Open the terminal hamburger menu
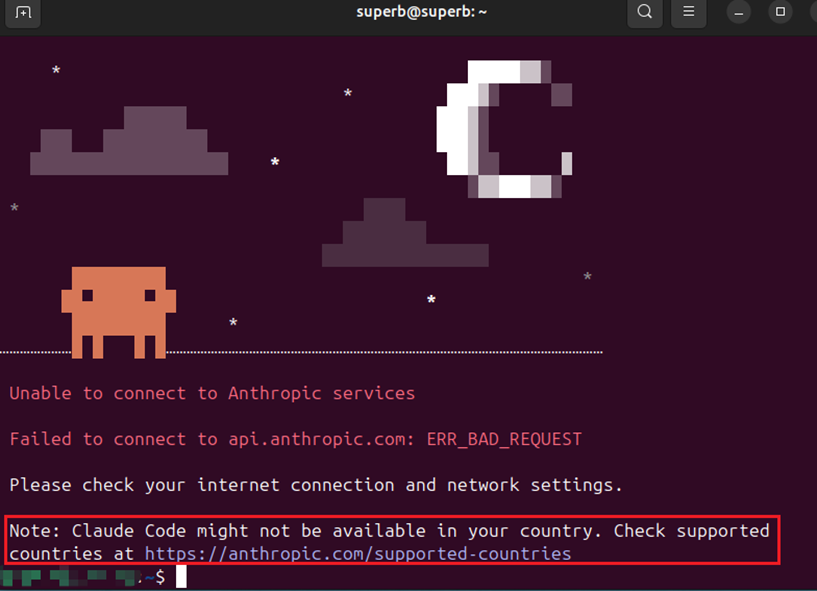 (688, 11)
